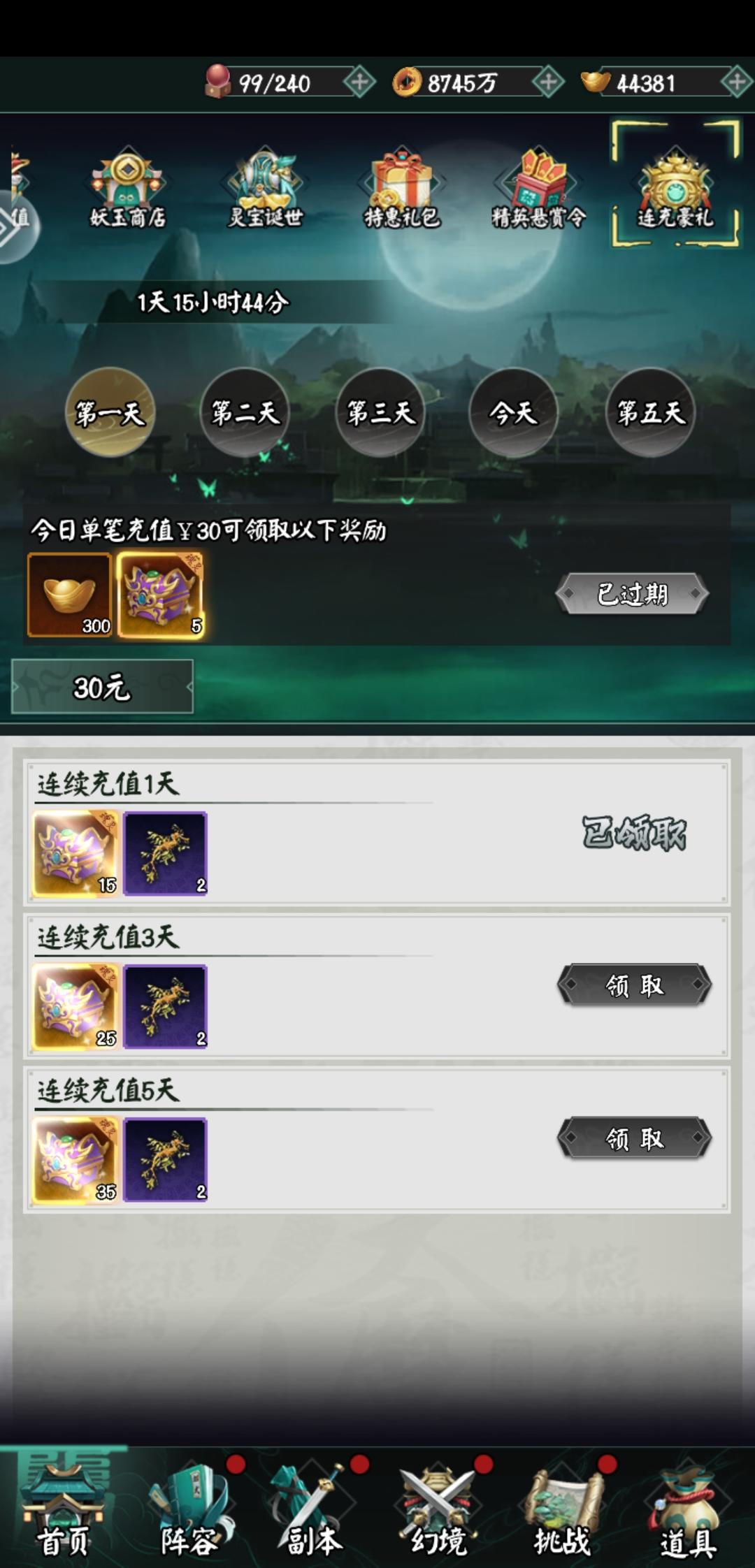Image resolution: width=755 pixels, height=1568 pixels.
Task: Select the 第一天 day circle
Action: click(x=110, y=412)
